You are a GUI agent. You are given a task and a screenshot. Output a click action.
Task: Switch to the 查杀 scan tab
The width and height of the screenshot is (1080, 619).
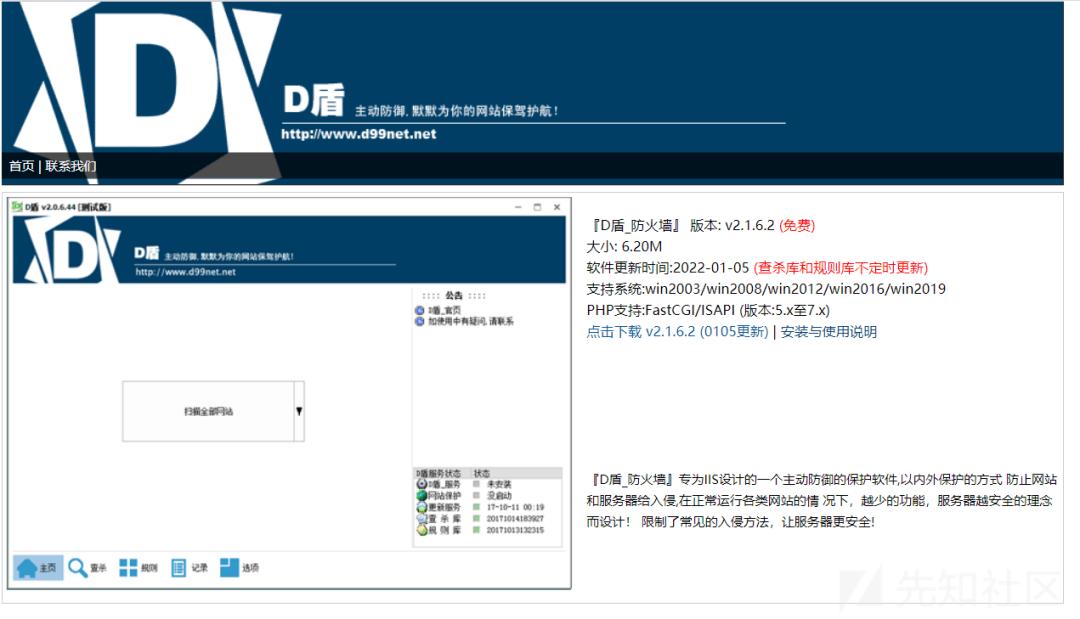tap(87, 567)
